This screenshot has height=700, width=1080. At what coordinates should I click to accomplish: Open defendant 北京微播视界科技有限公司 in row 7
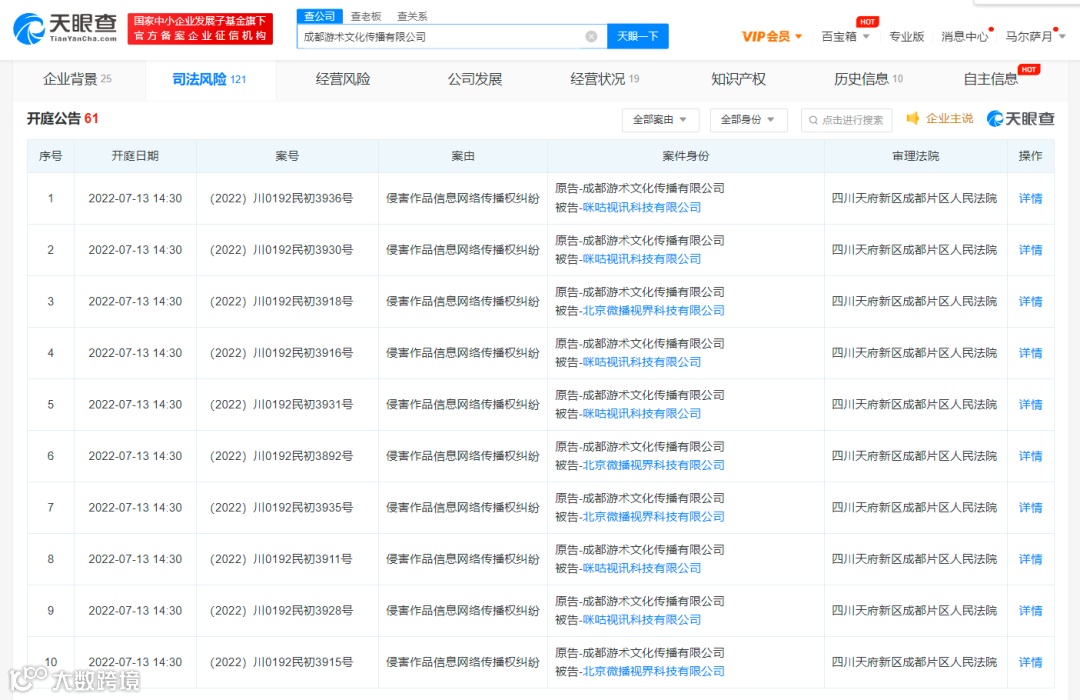point(654,517)
